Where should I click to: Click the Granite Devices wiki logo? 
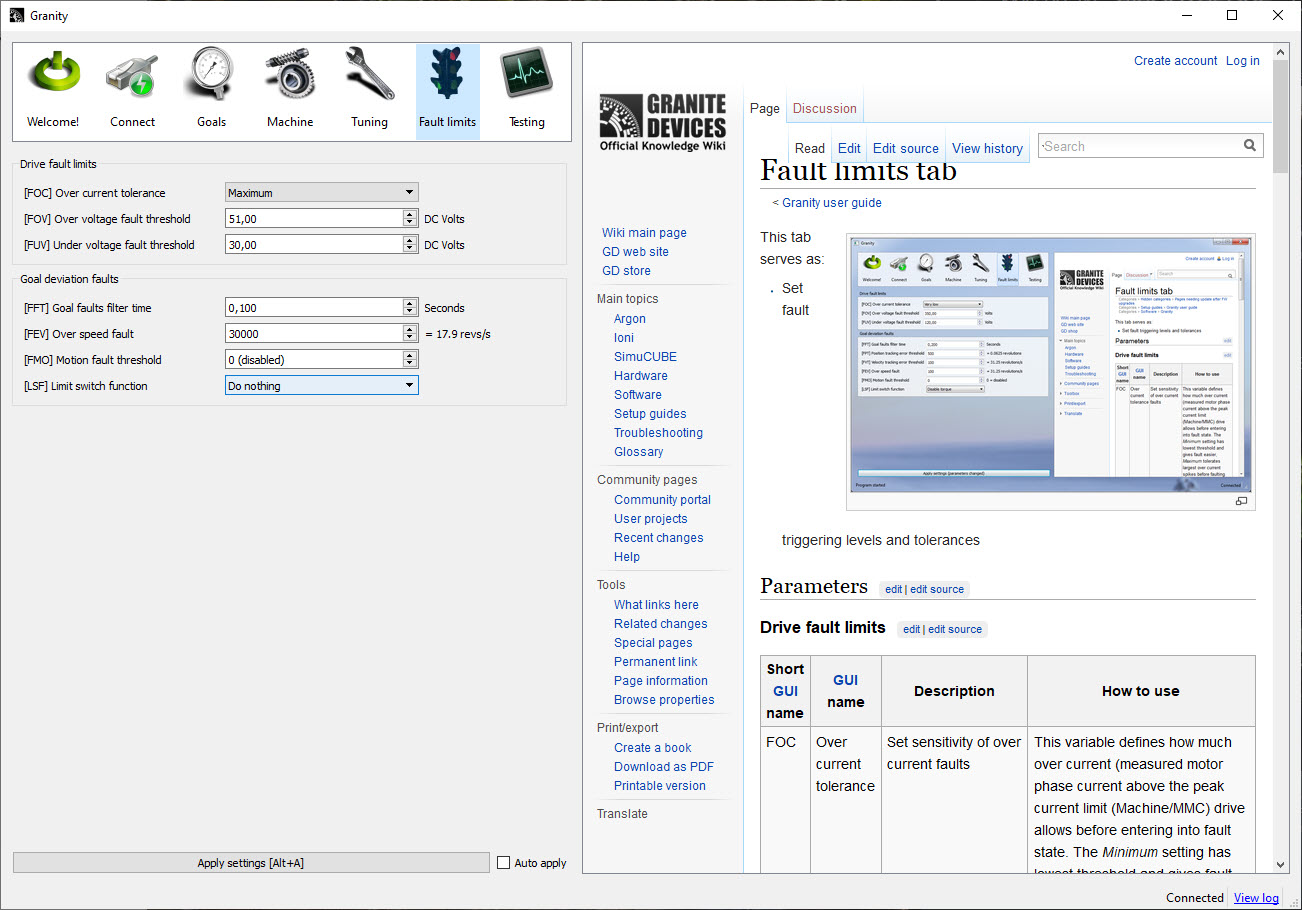click(662, 122)
